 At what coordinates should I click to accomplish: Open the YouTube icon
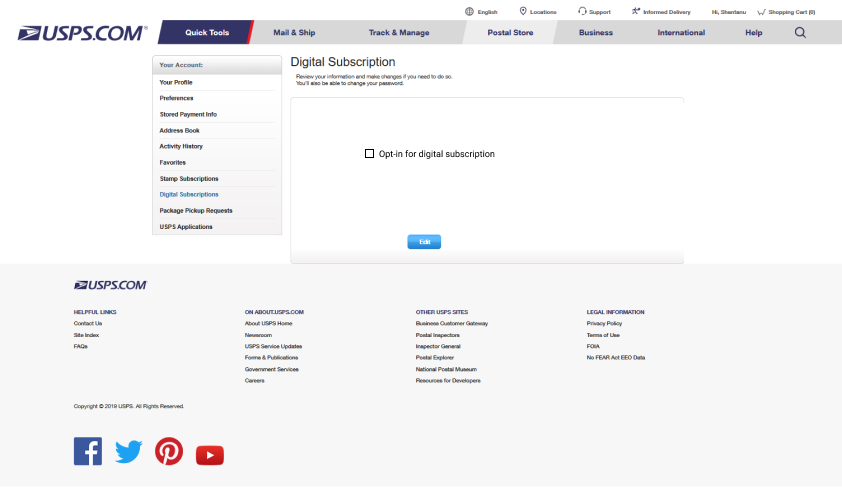(210, 455)
